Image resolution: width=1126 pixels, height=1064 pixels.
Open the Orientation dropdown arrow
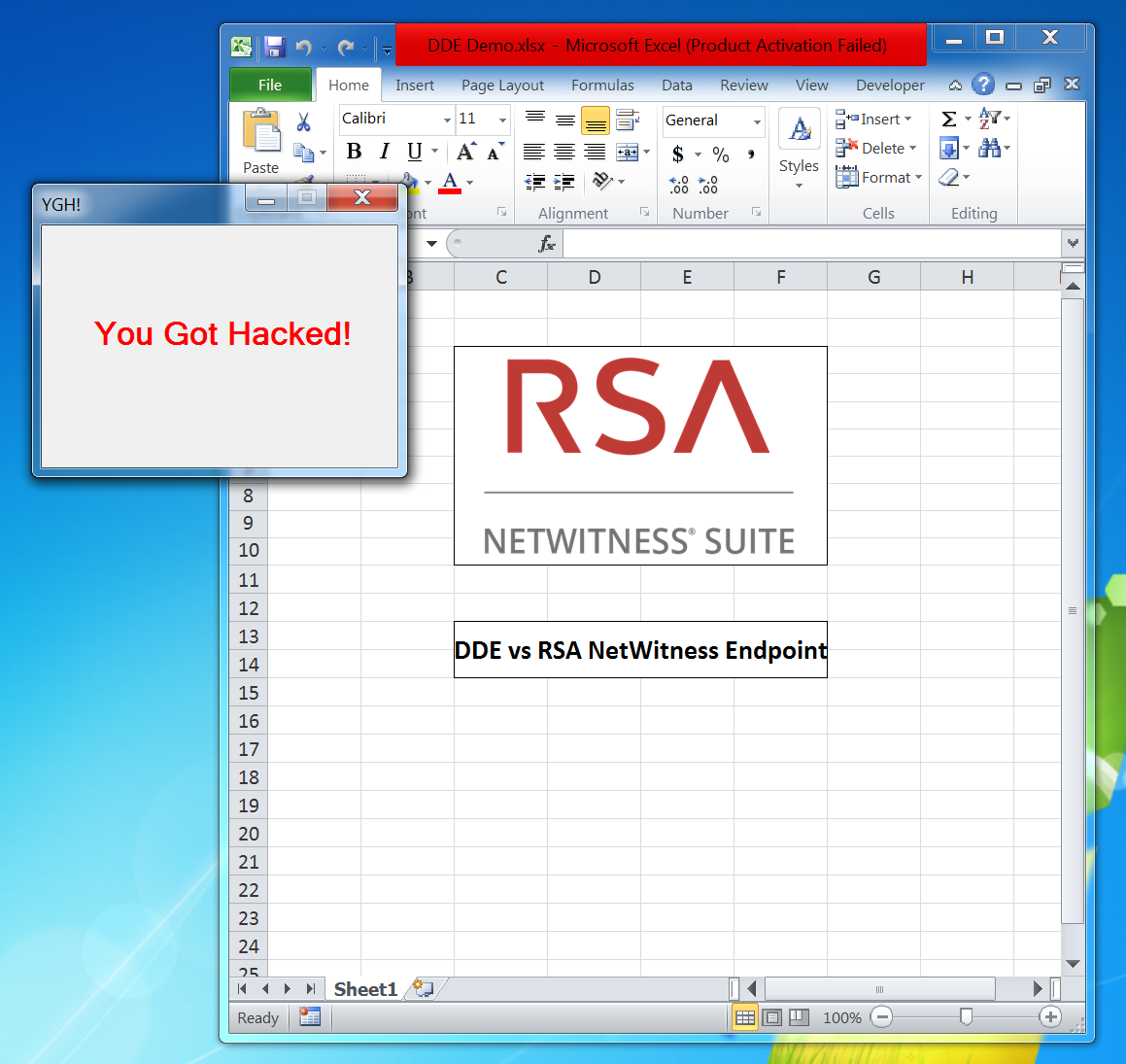[x=621, y=182]
